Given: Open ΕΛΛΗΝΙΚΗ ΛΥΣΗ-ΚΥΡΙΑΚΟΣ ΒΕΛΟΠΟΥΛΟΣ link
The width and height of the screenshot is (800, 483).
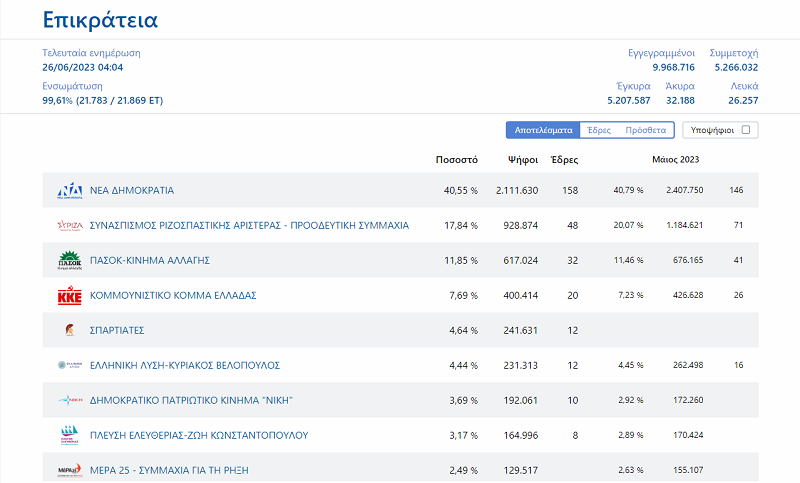Looking at the screenshot, I should coord(185,365).
